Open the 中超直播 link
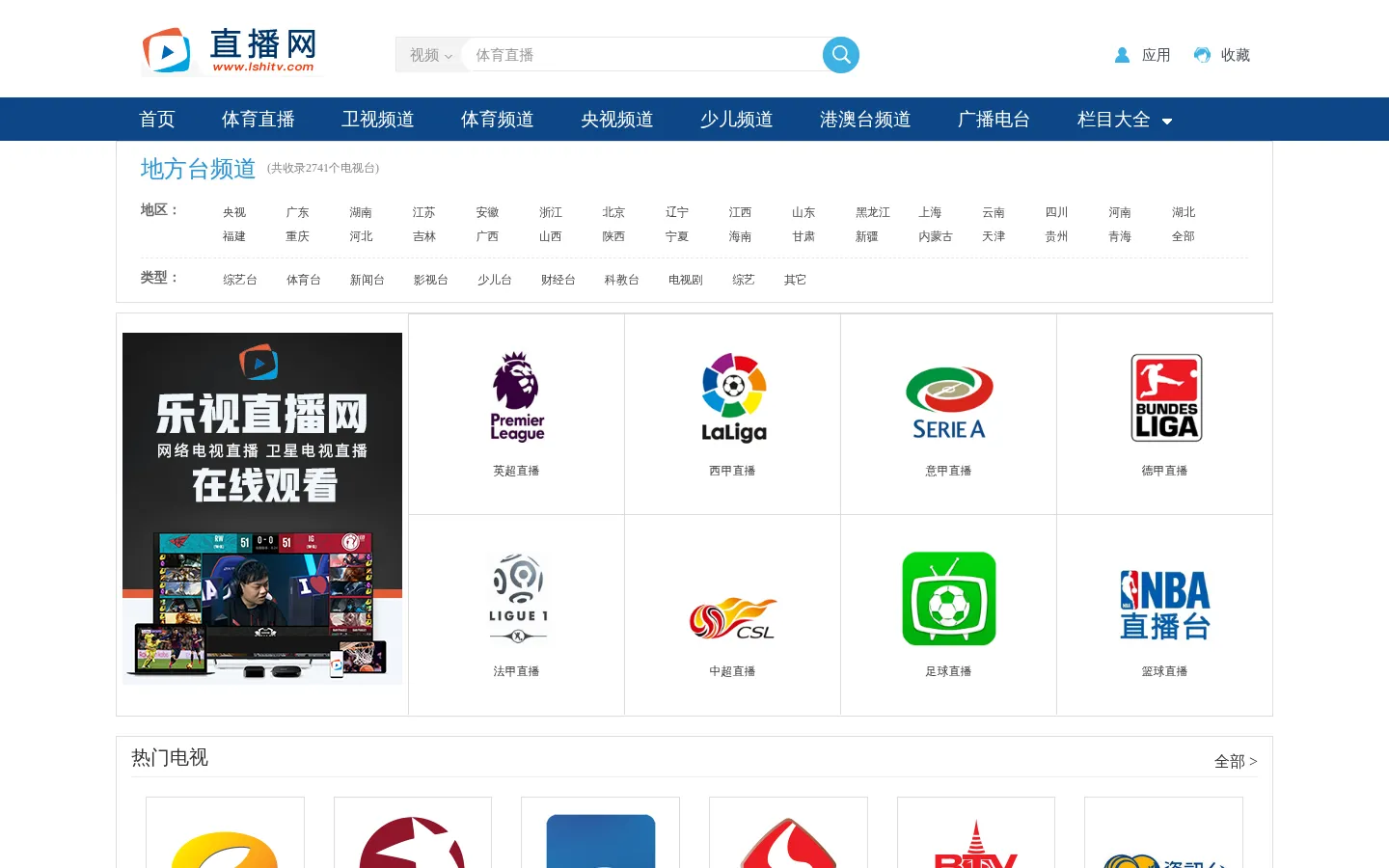1389x868 pixels. coord(732,671)
